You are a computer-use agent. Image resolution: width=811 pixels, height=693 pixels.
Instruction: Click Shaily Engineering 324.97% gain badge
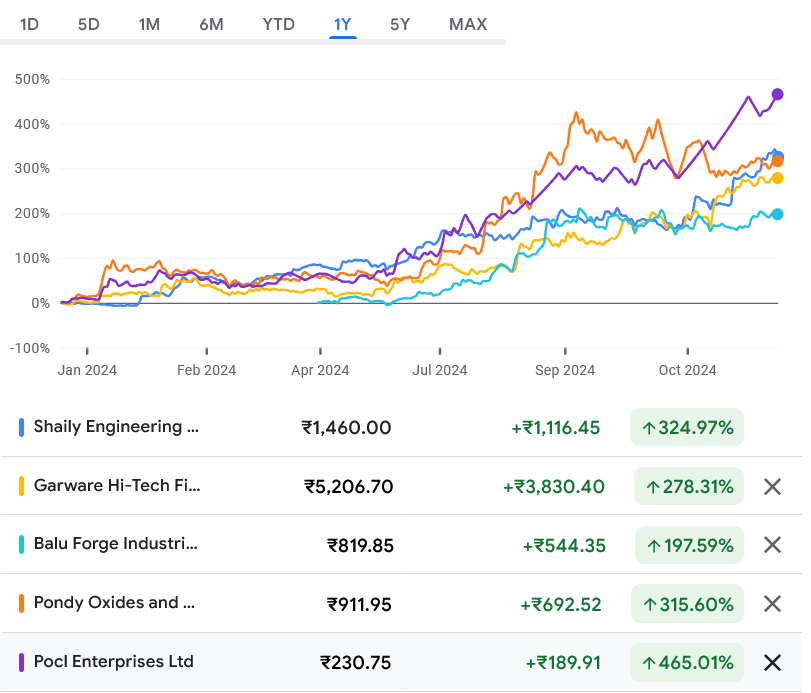tap(687, 428)
